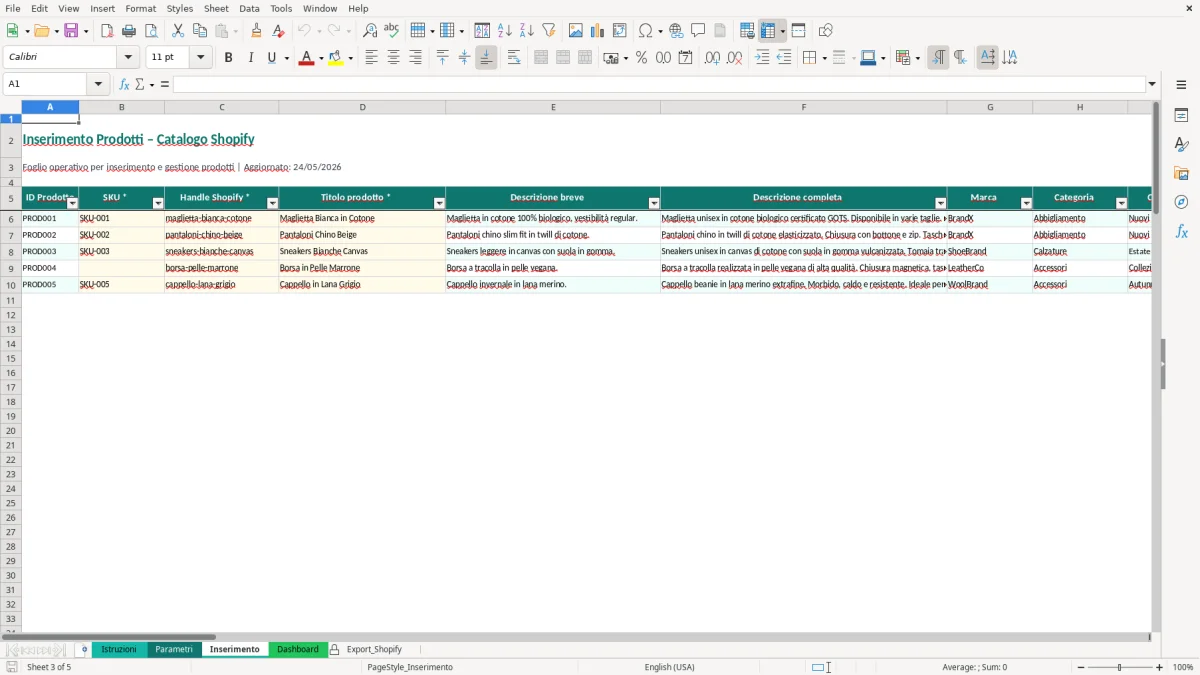Open the Titolo prodotto filter dropdown
The width and height of the screenshot is (1200, 675).
438,203
